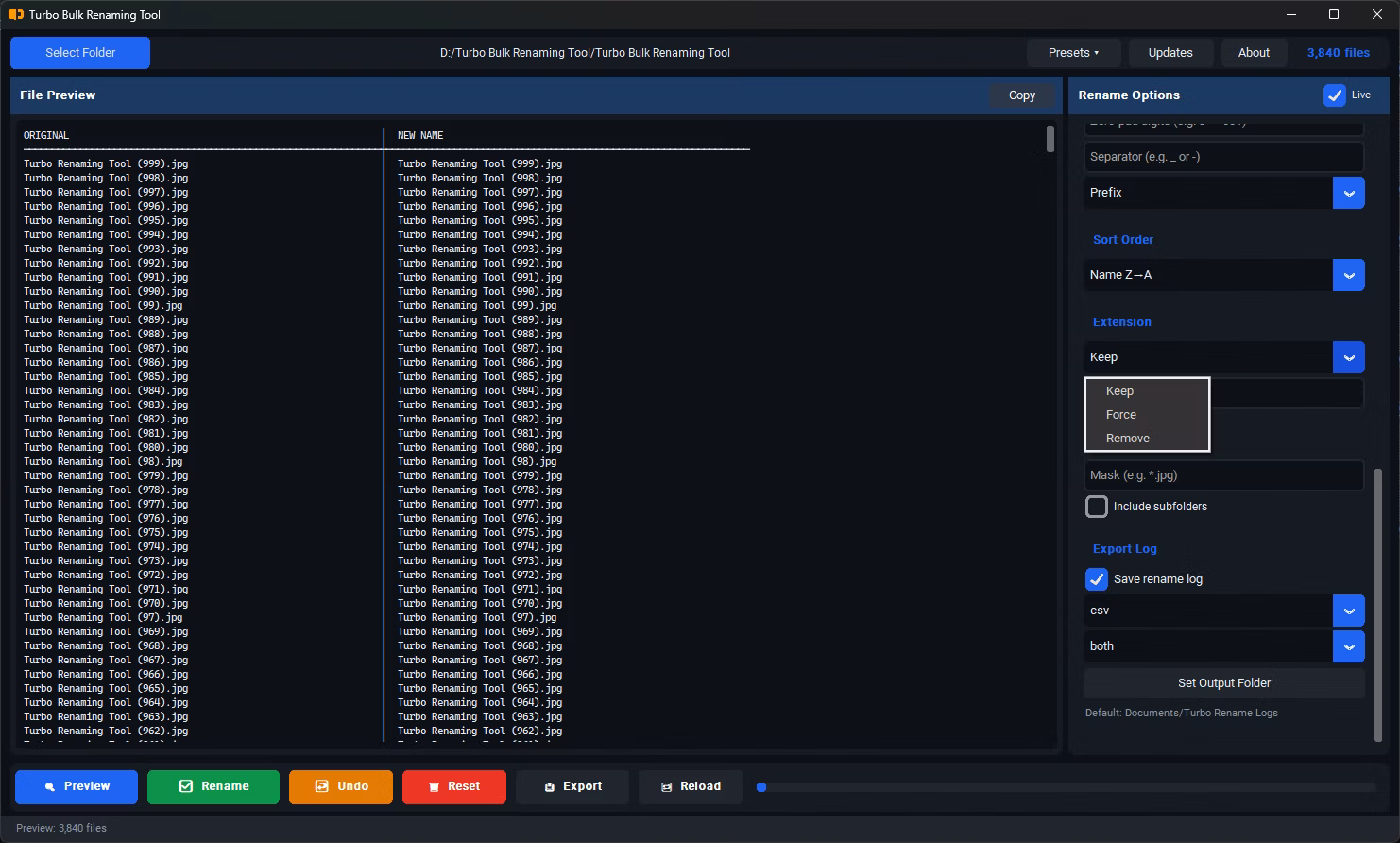This screenshot has height=843, width=1400.
Task: Choose Remove from extension list
Action: 1147,439
